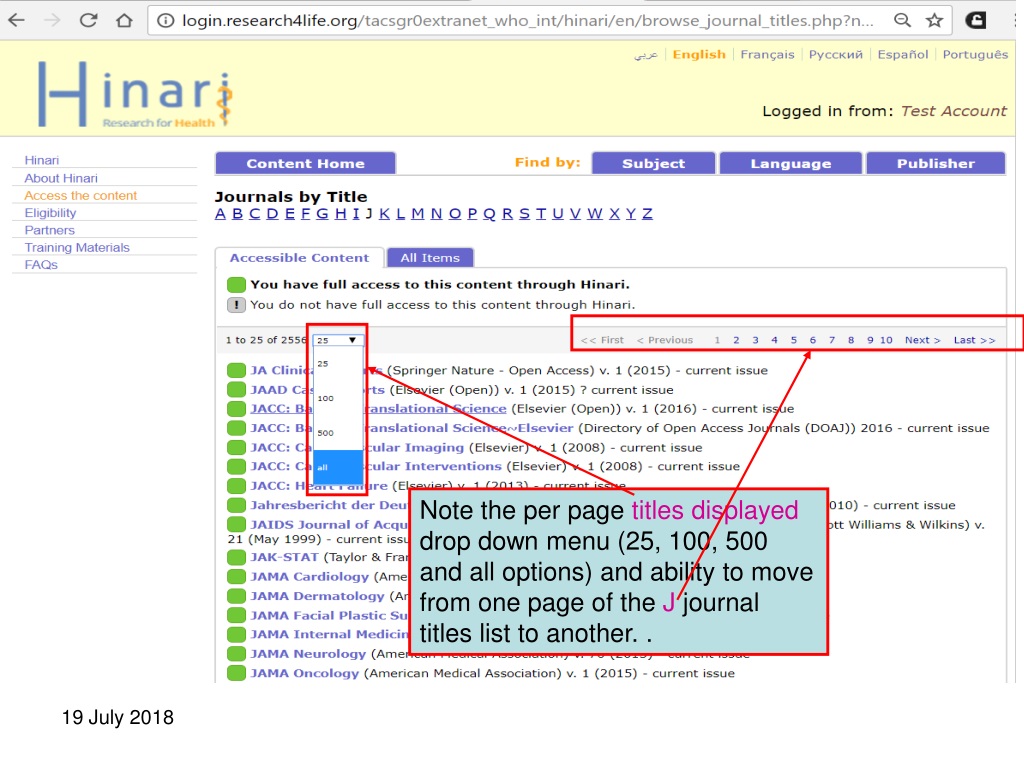This screenshot has height=768, width=1024.
Task: Find journals by Language
Action: click(790, 163)
